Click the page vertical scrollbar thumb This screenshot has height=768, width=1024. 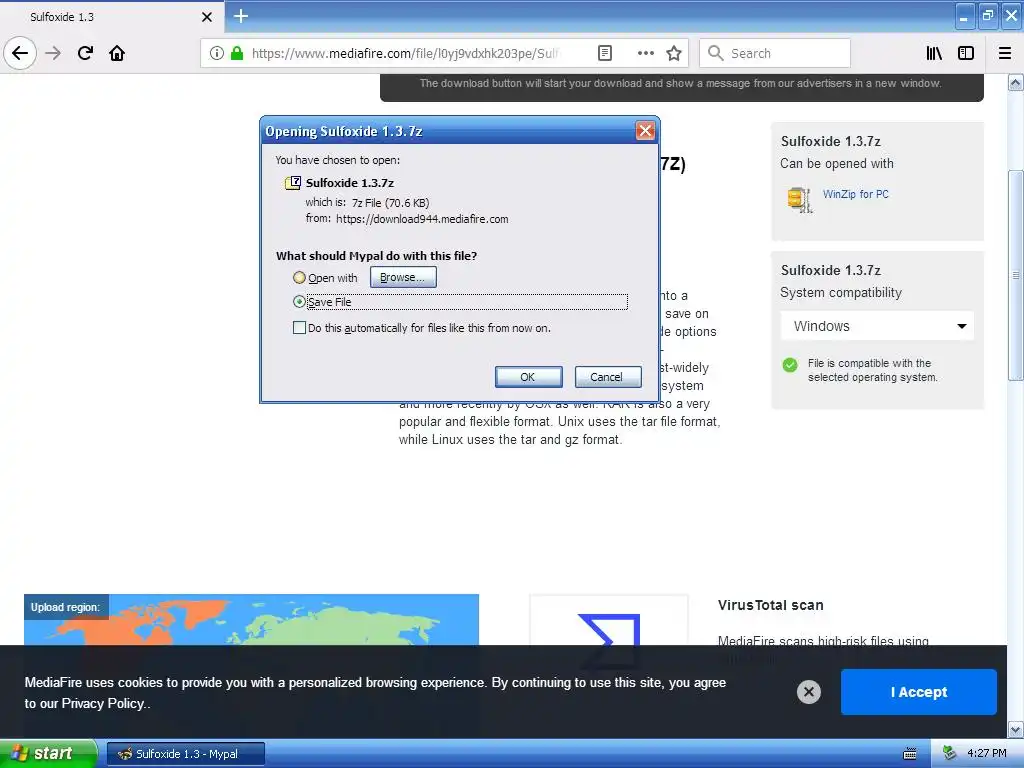tap(1015, 275)
